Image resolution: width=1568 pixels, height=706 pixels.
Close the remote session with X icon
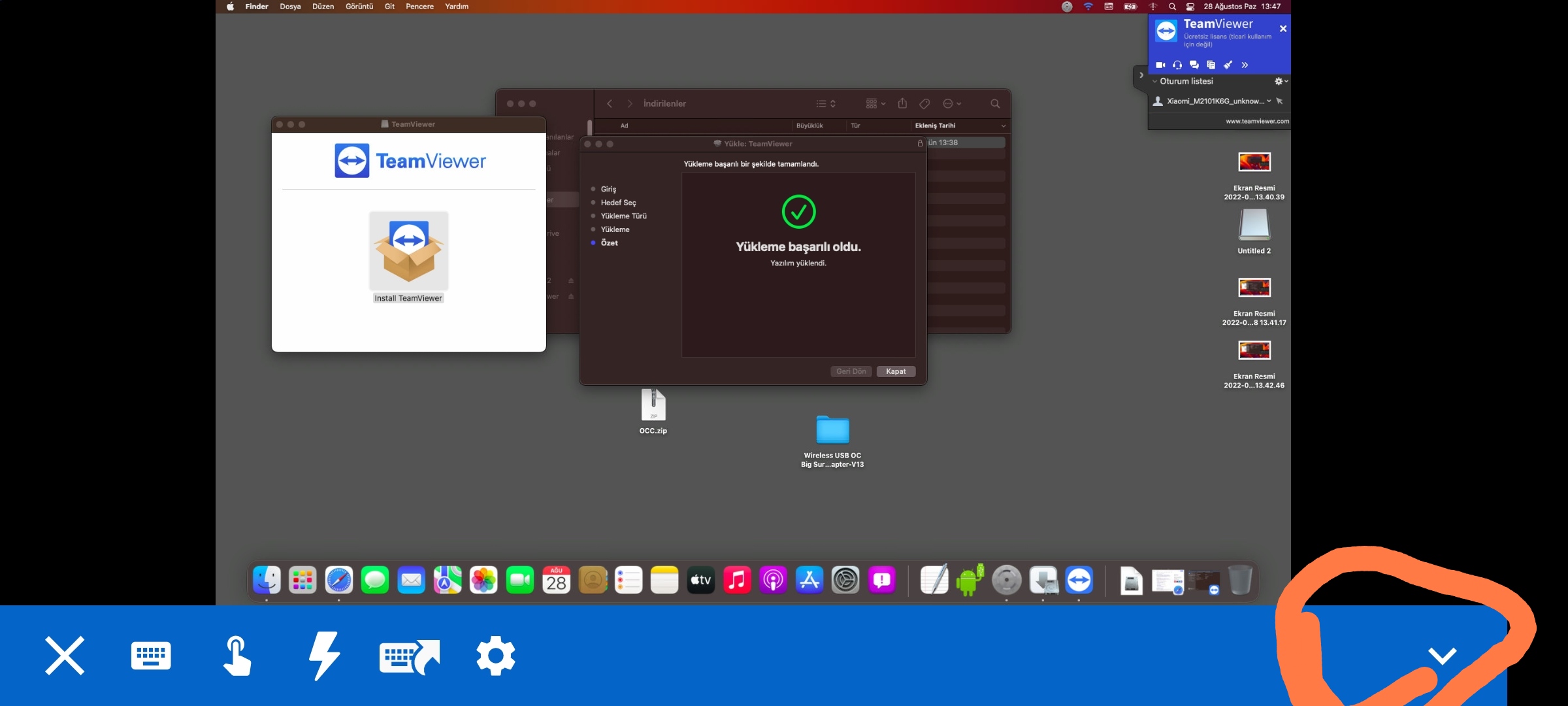pyautogui.click(x=65, y=656)
